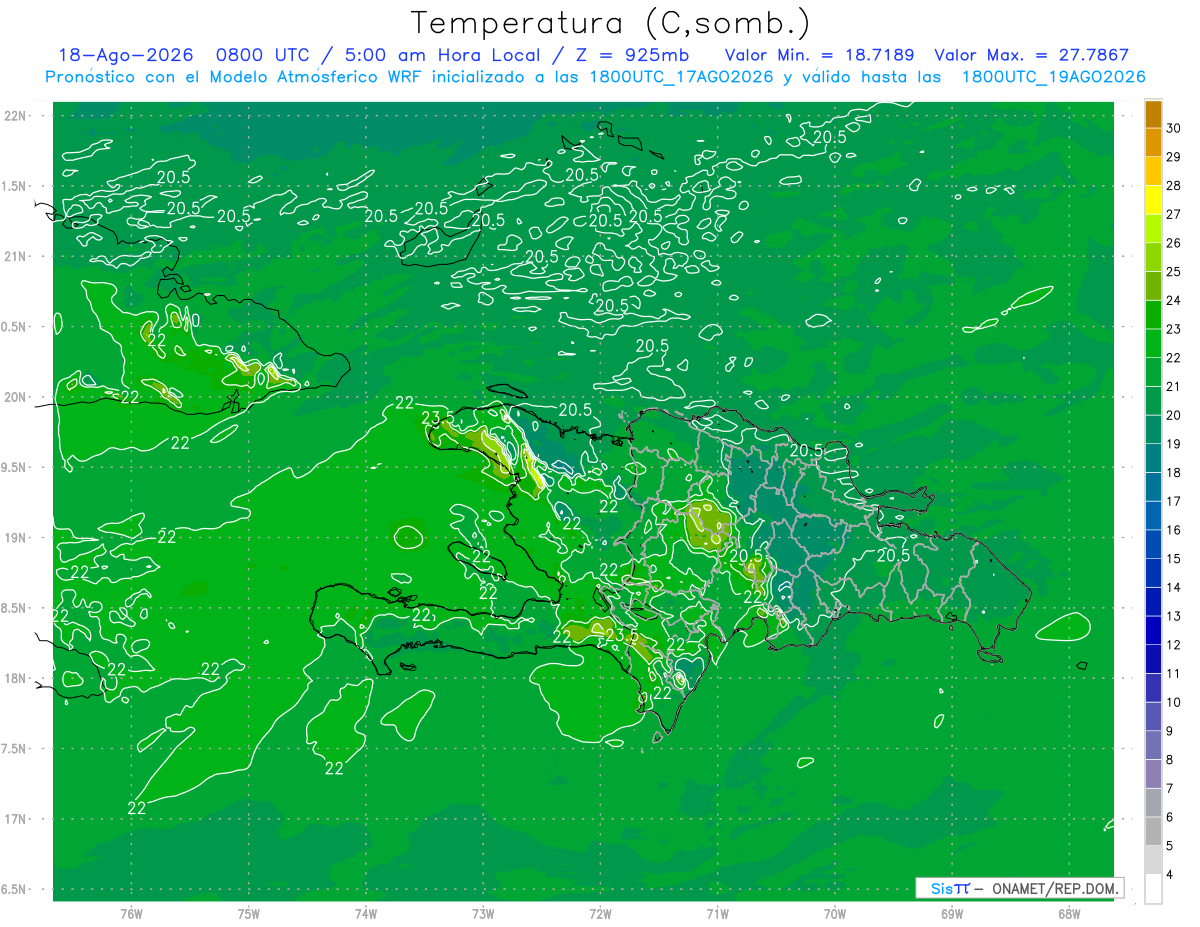This screenshot has height=927, width=1200.
Task: Click the teal swatch between 18 and 19
Action: [1153, 459]
